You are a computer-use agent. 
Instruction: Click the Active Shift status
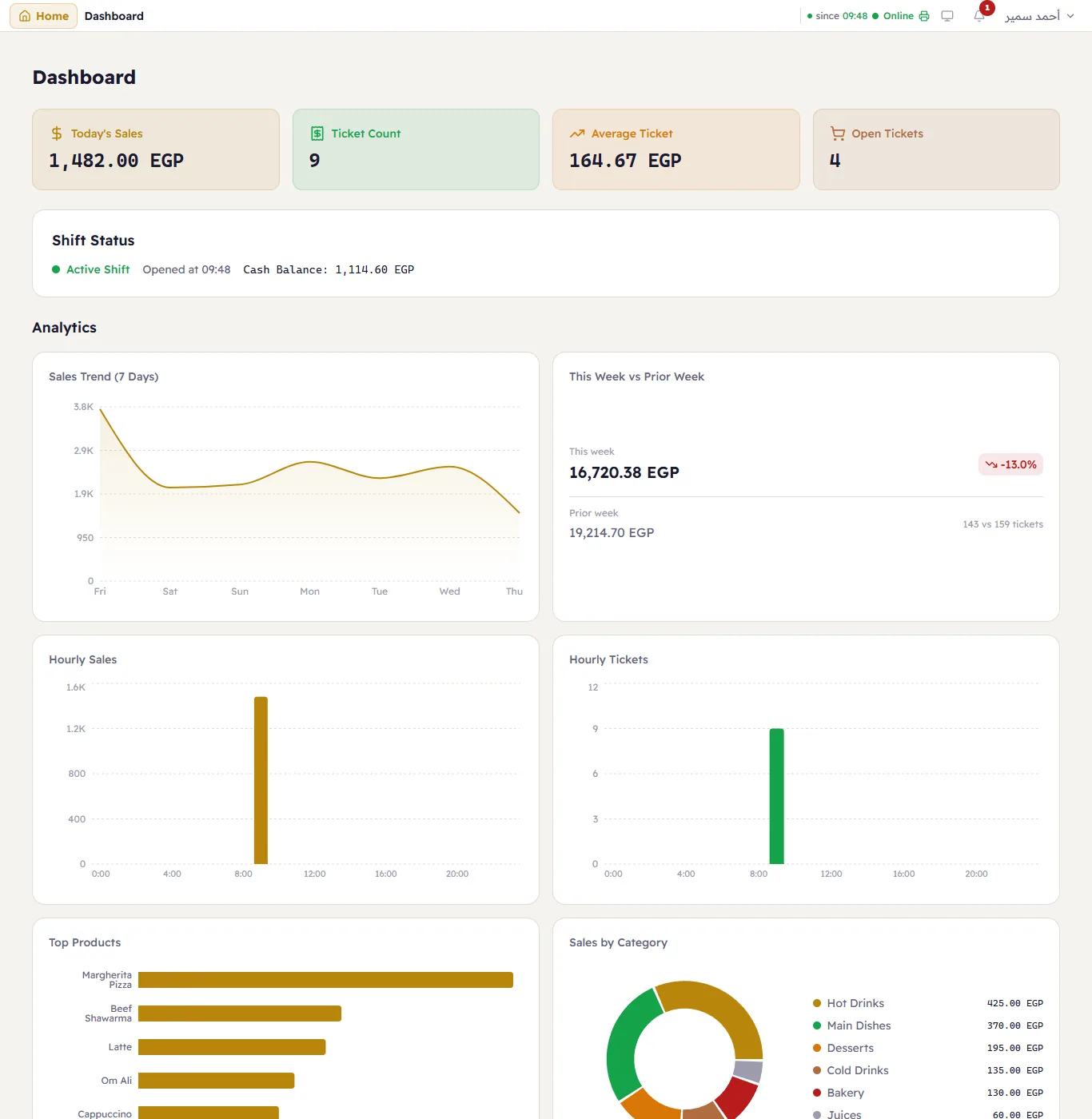tap(91, 269)
